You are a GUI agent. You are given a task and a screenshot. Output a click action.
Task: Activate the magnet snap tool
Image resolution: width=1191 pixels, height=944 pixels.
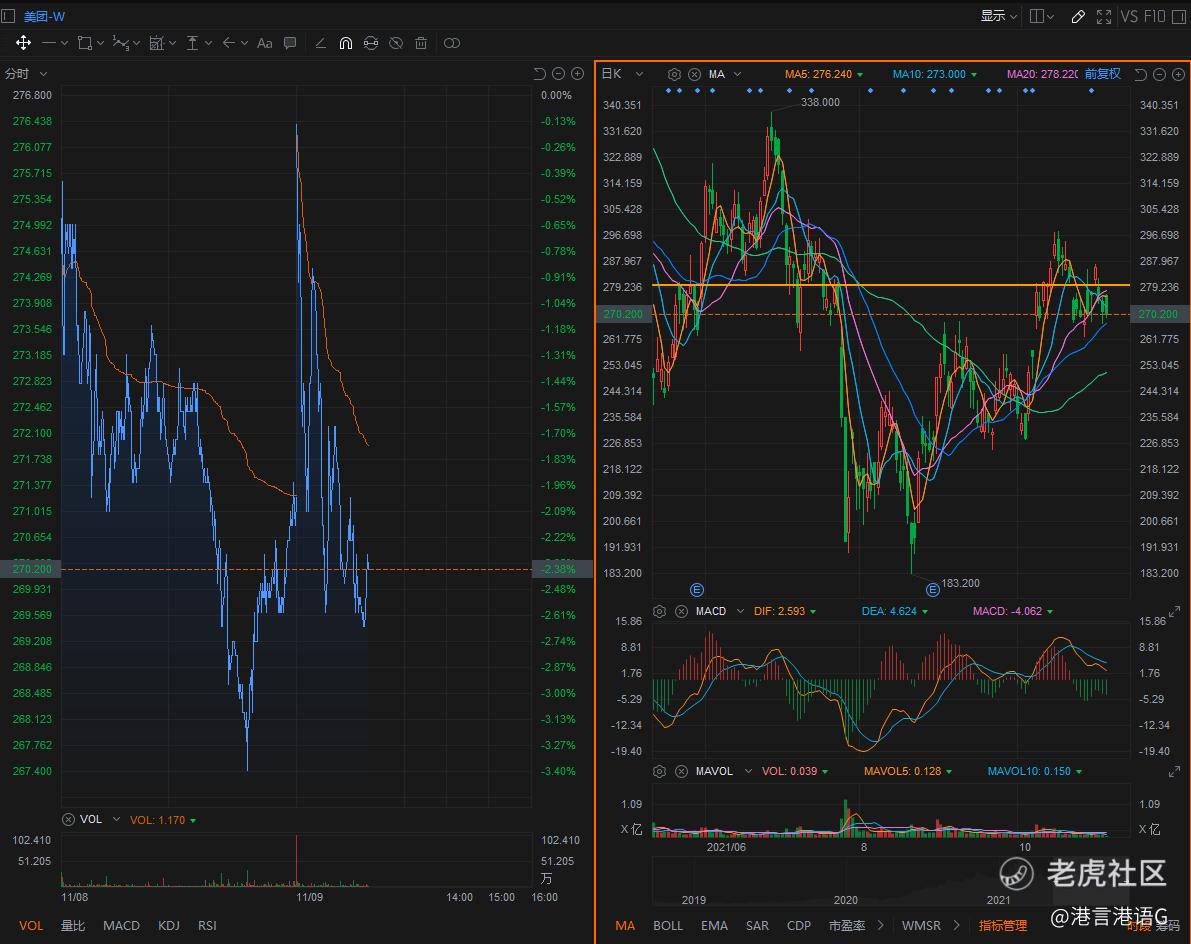[345, 43]
